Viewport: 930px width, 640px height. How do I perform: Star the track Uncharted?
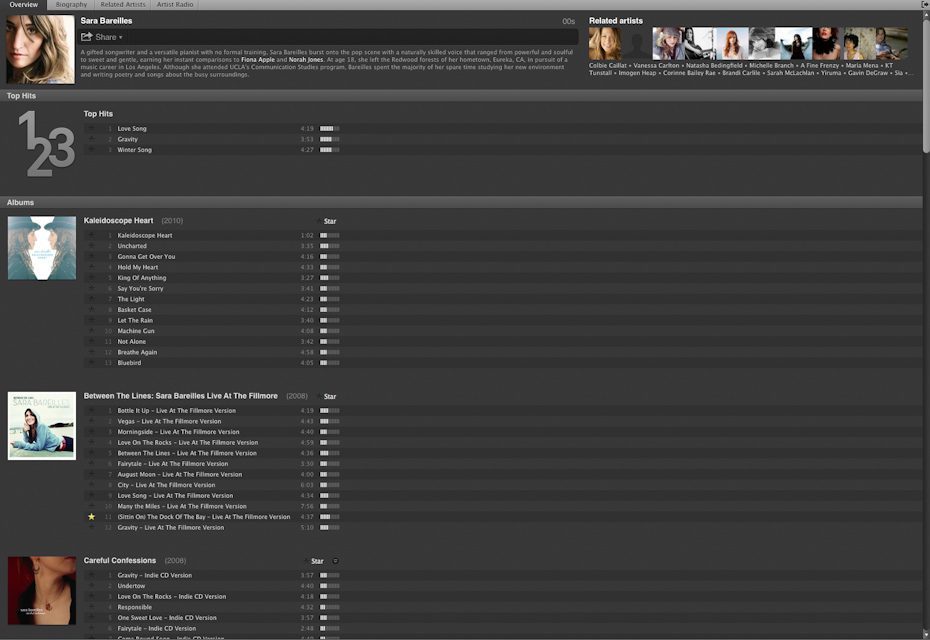(91, 246)
